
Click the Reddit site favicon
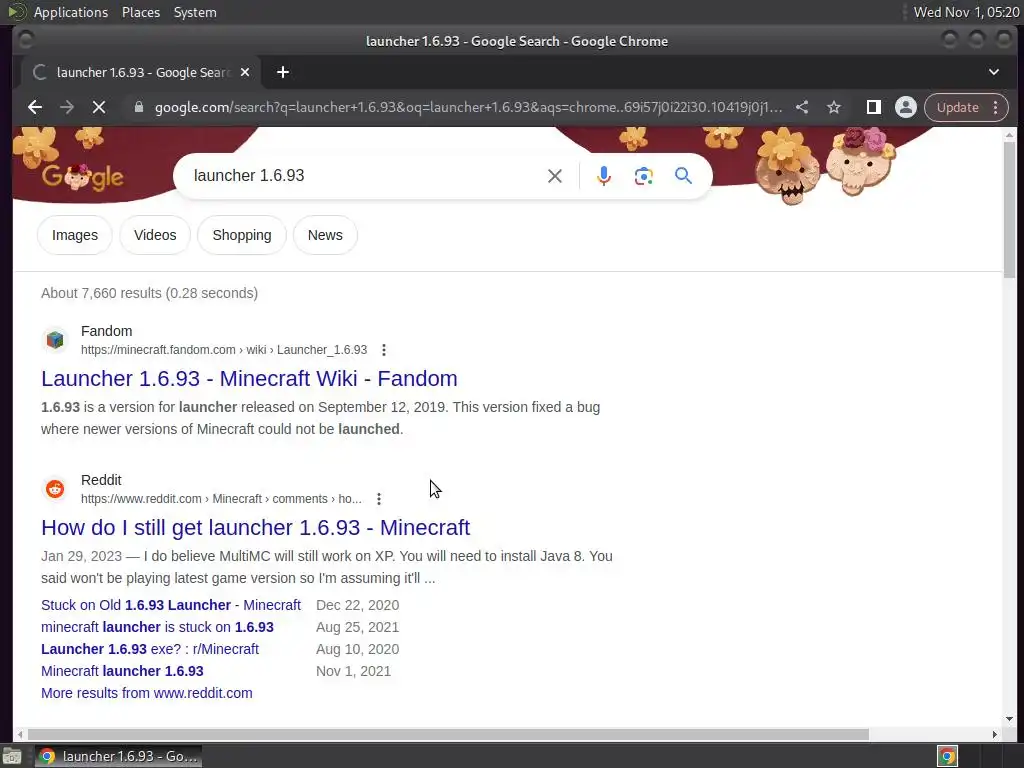[55, 488]
